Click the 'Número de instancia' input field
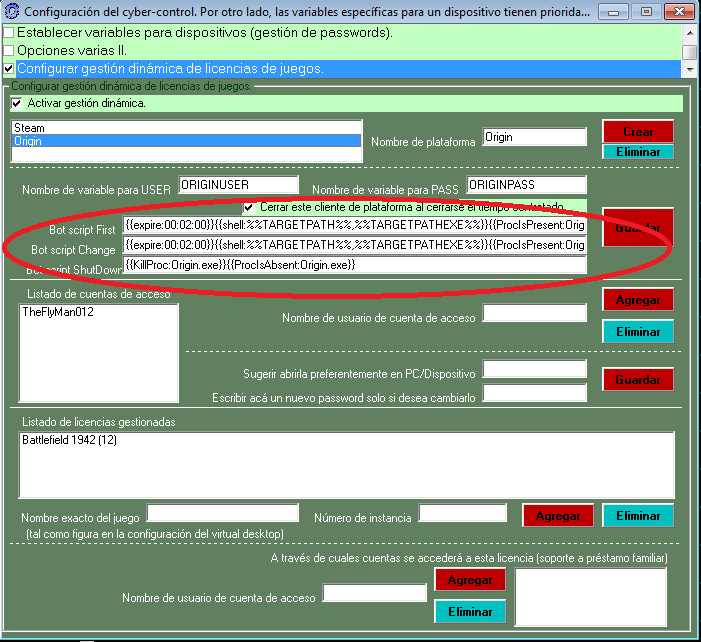701x642 pixels. pos(462,513)
